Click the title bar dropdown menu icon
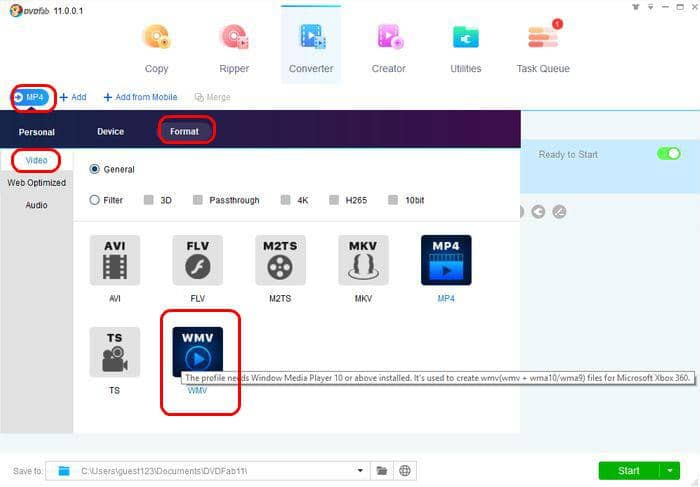700x487 pixels. 650,7
